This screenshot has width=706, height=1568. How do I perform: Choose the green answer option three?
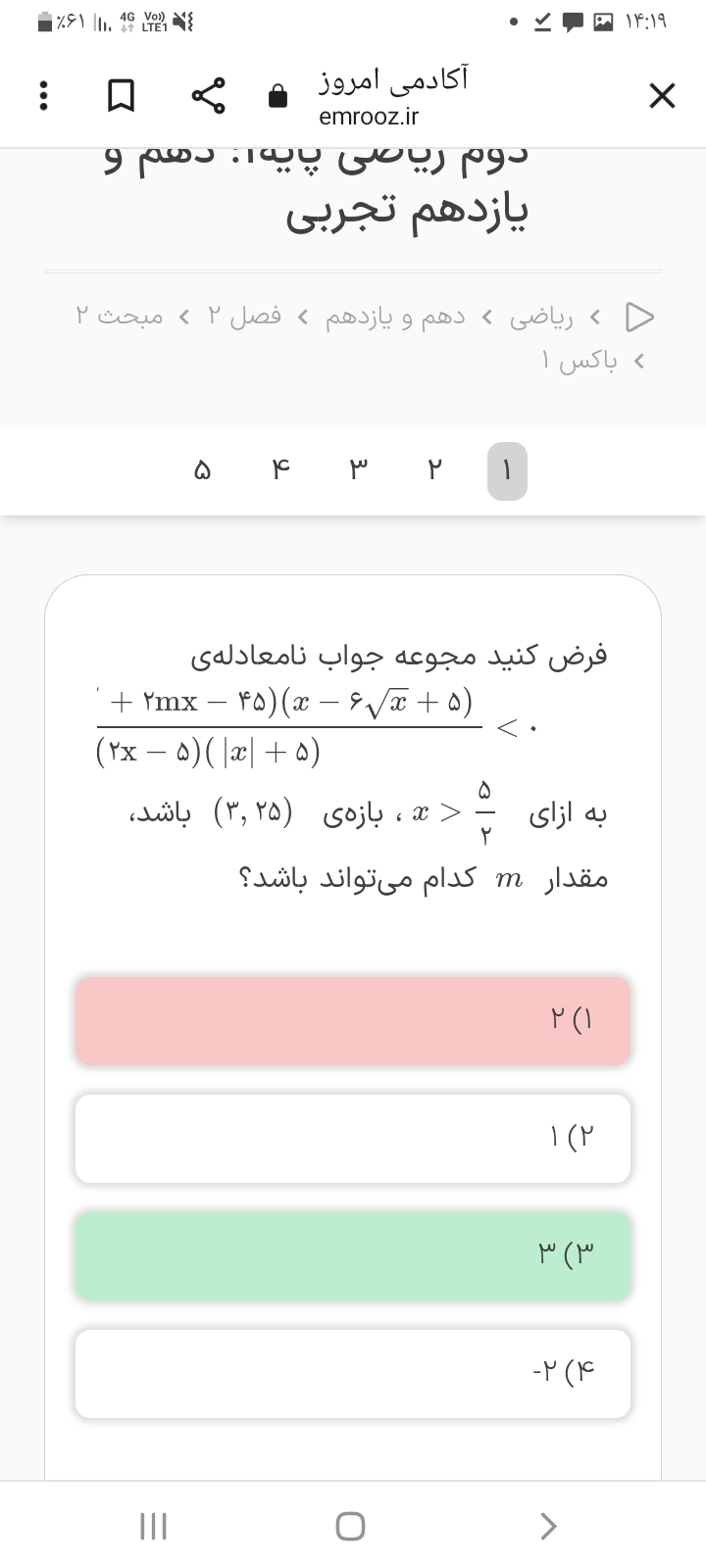(353, 1256)
